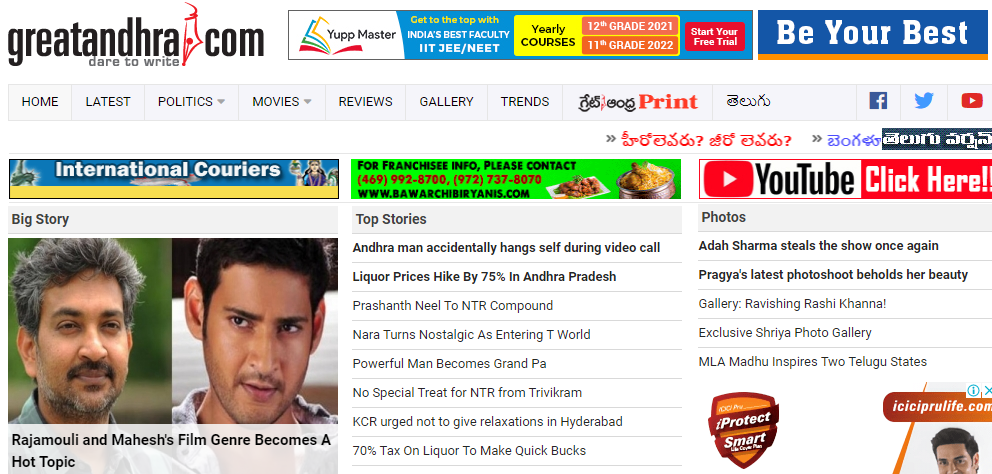Click the greatandhra.com site logo
The image size is (992, 474).
pos(135,35)
